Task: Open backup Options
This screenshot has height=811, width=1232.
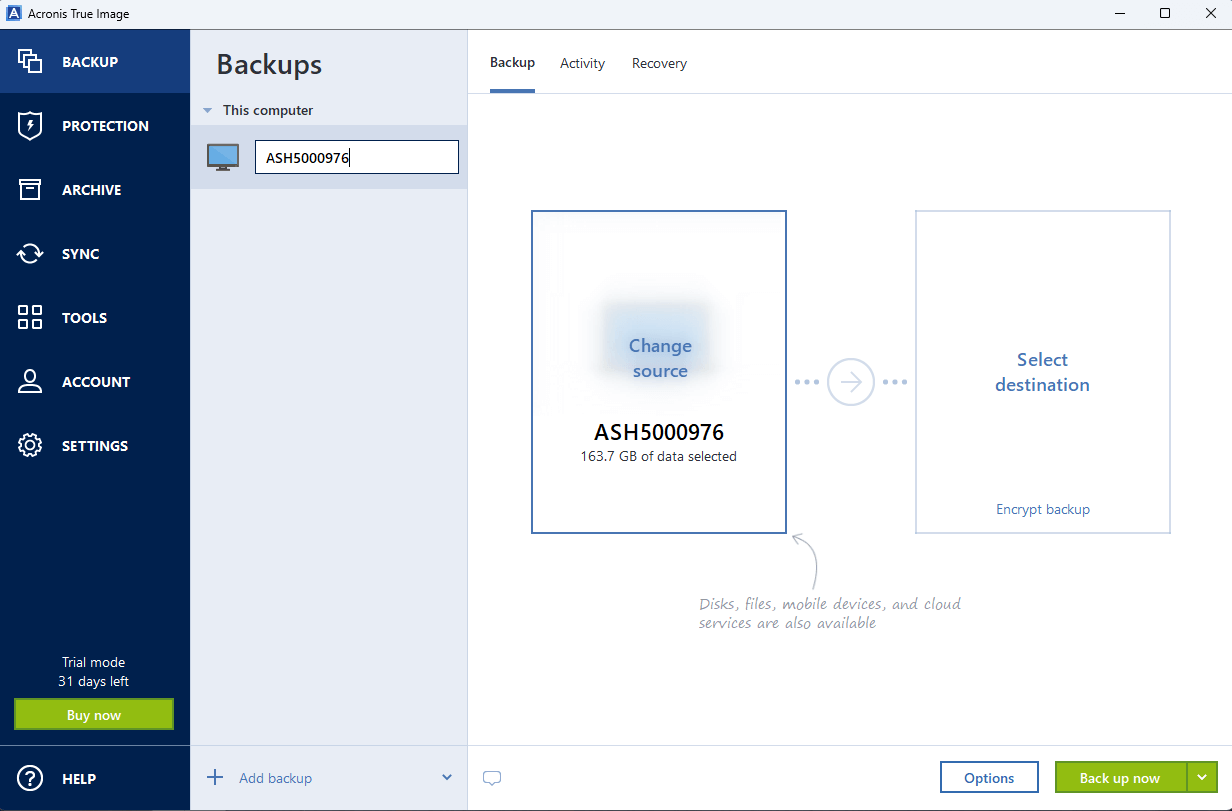Action: 989,777
